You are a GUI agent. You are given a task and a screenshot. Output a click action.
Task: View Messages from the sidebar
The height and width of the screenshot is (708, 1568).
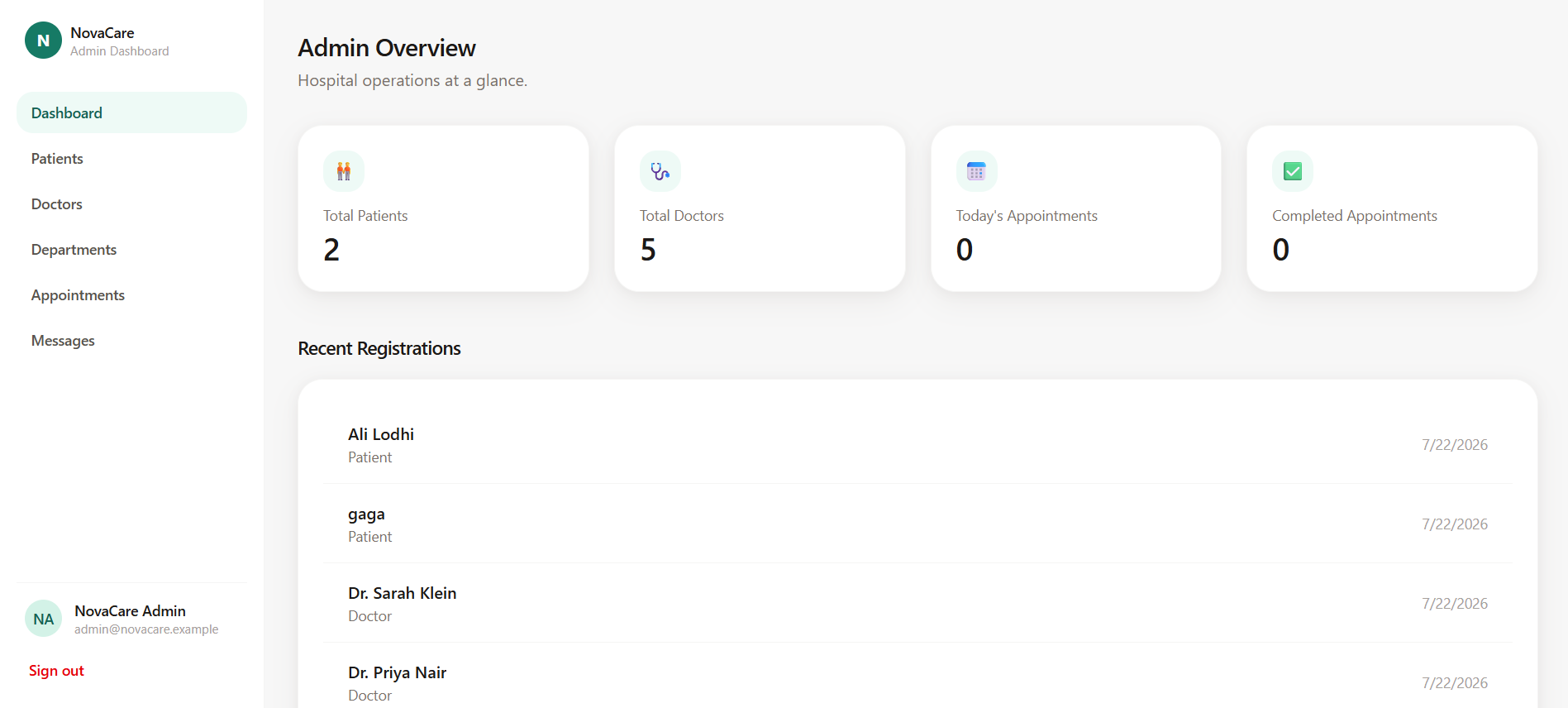[131, 340]
